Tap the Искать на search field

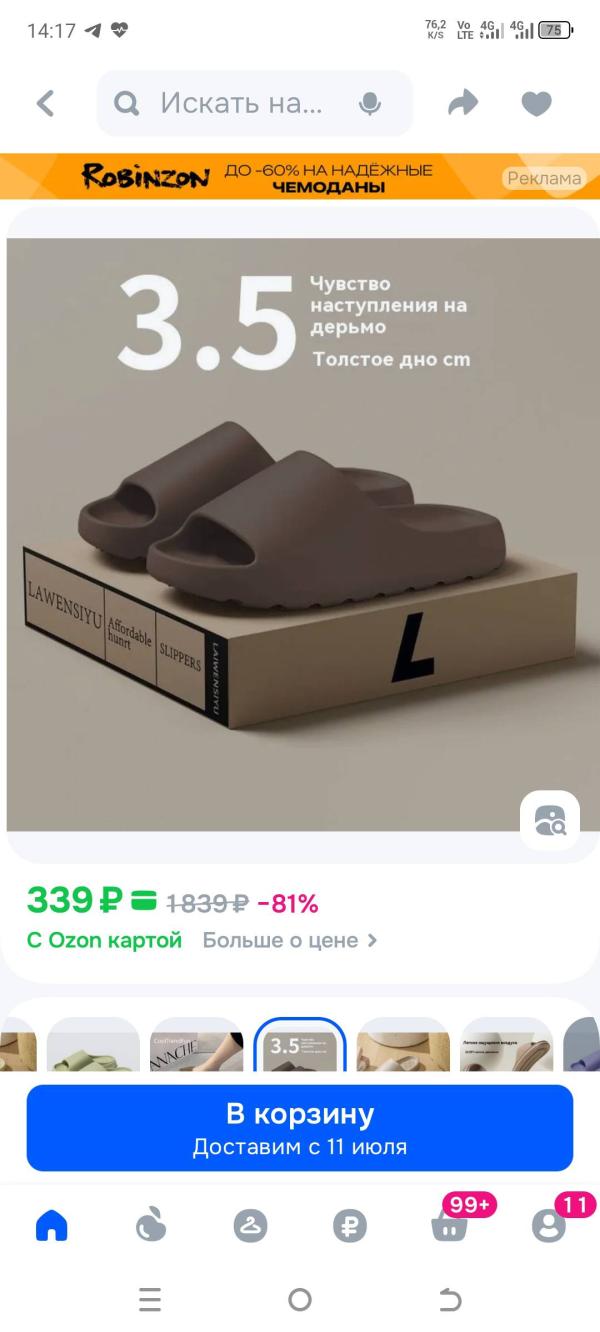pos(255,103)
